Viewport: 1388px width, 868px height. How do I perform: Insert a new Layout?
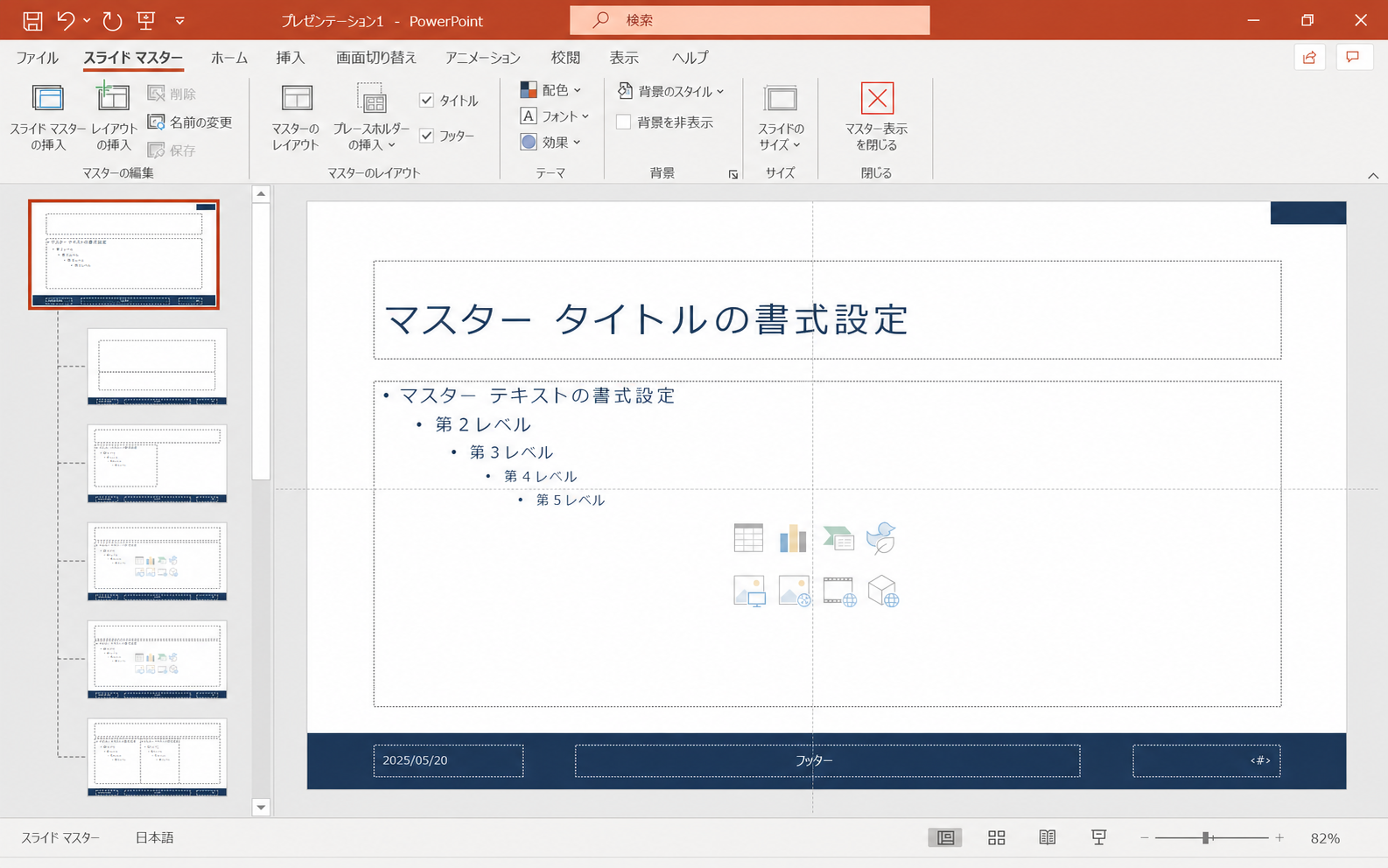coord(114,117)
